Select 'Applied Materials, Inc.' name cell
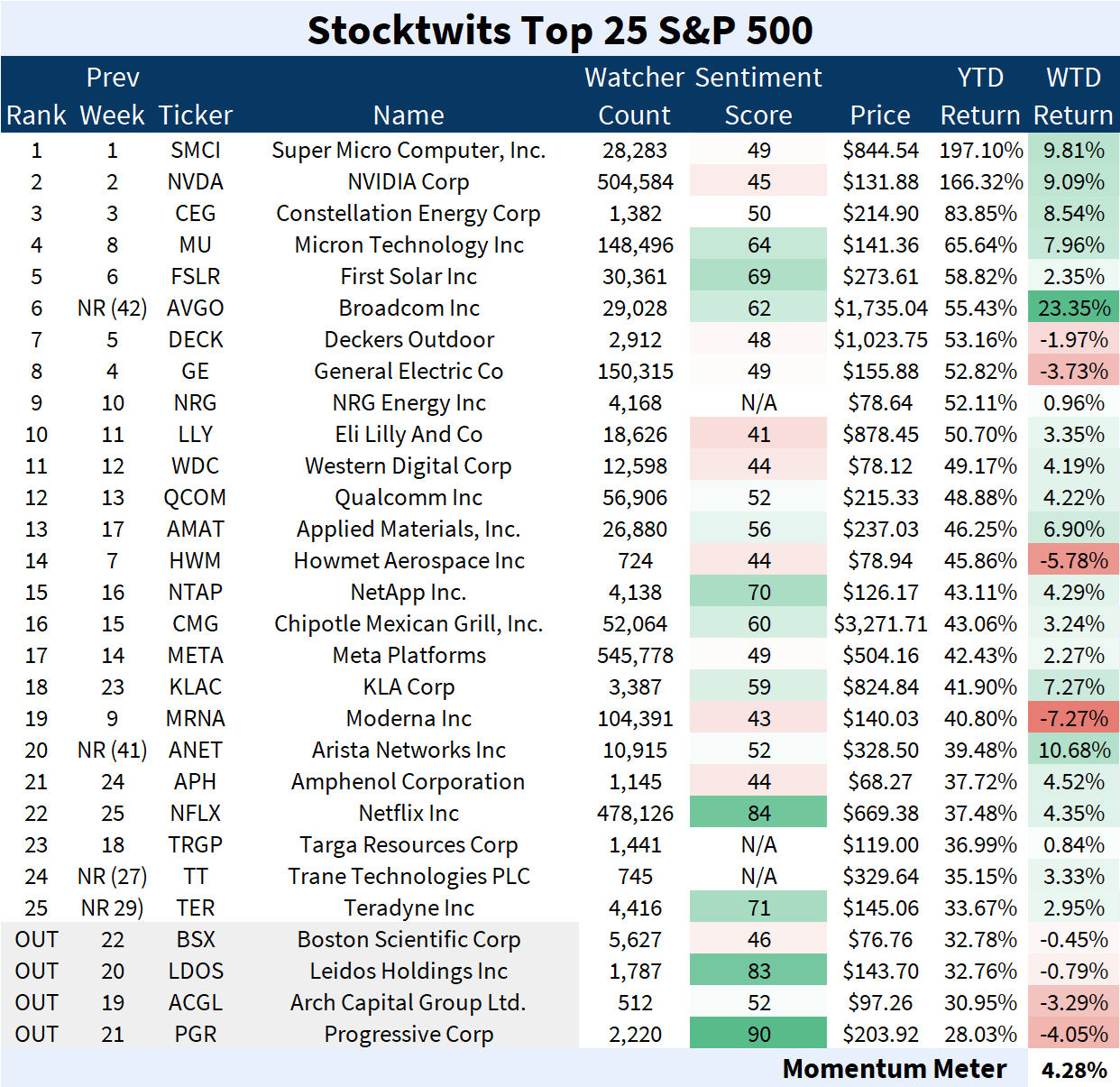 [x=409, y=529]
